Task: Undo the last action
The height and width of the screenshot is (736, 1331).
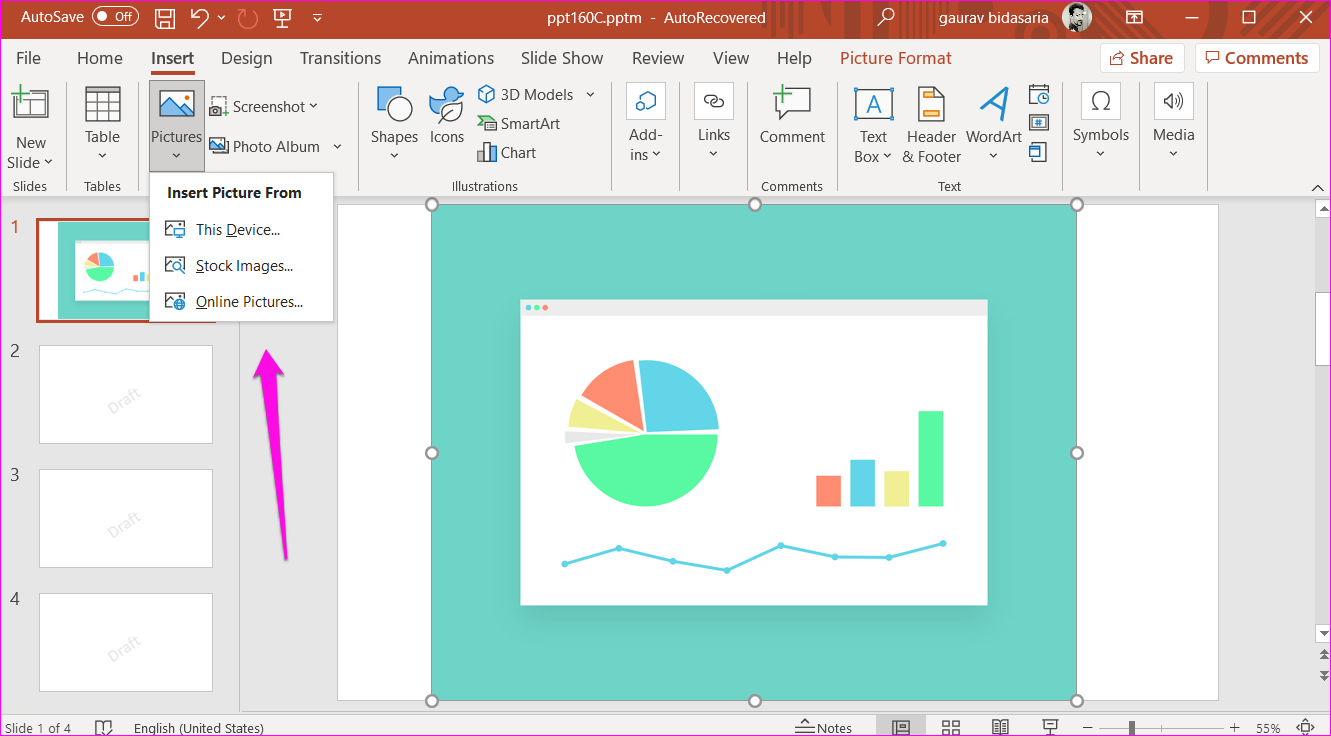Action: tap(199, 17)
